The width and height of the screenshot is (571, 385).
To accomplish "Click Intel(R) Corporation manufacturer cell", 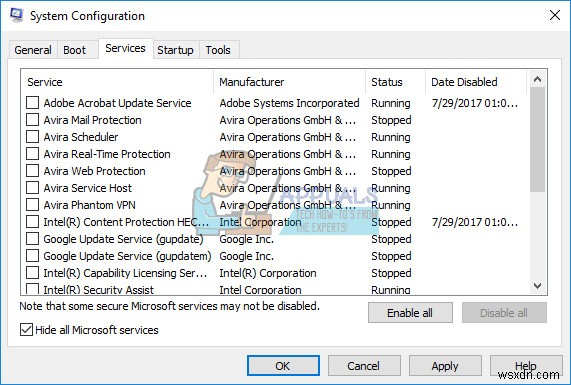I will coord(268,273).
